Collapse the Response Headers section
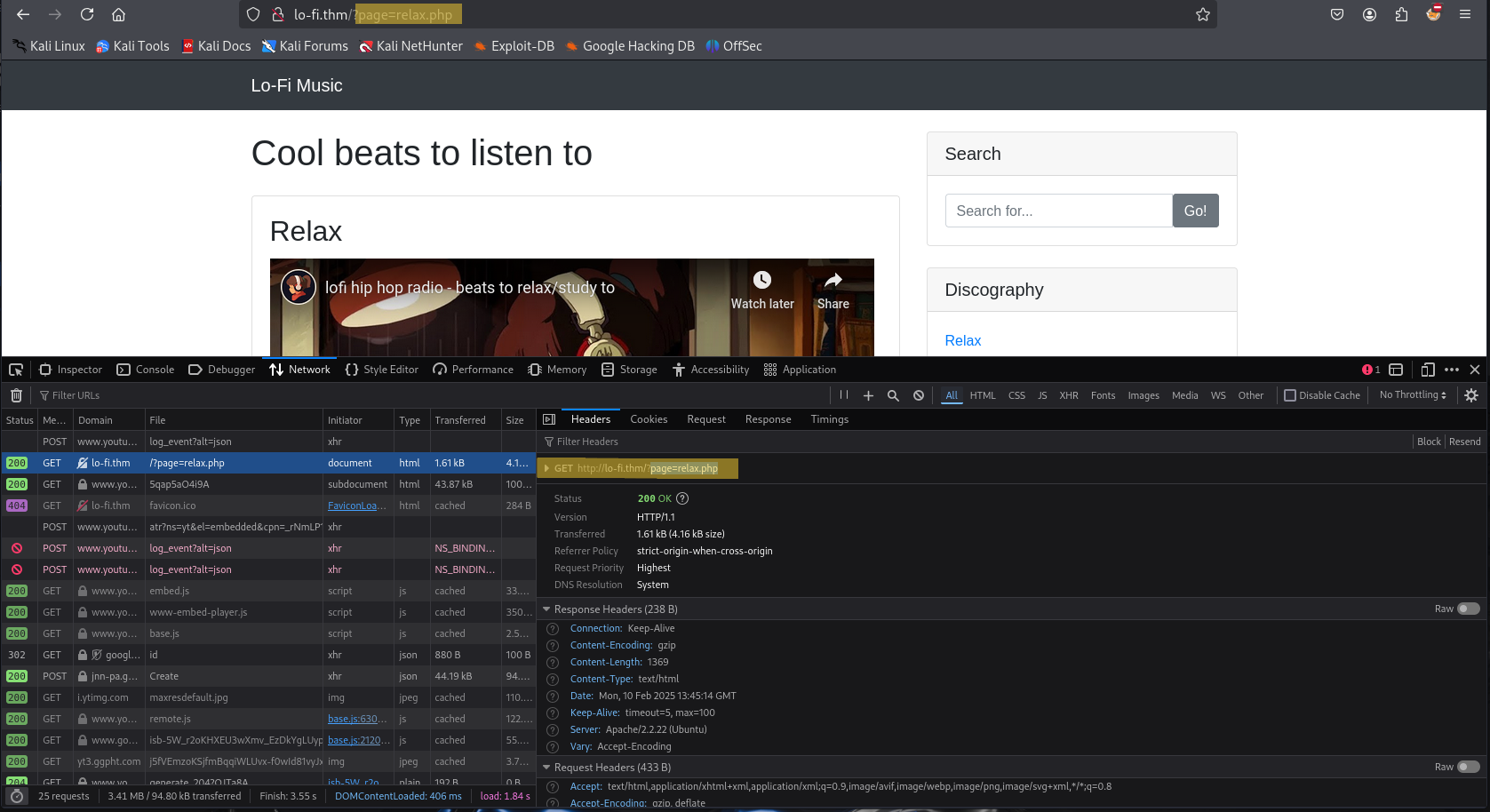The width and height of the screenshot is (1490, 812). coord(546,609)
